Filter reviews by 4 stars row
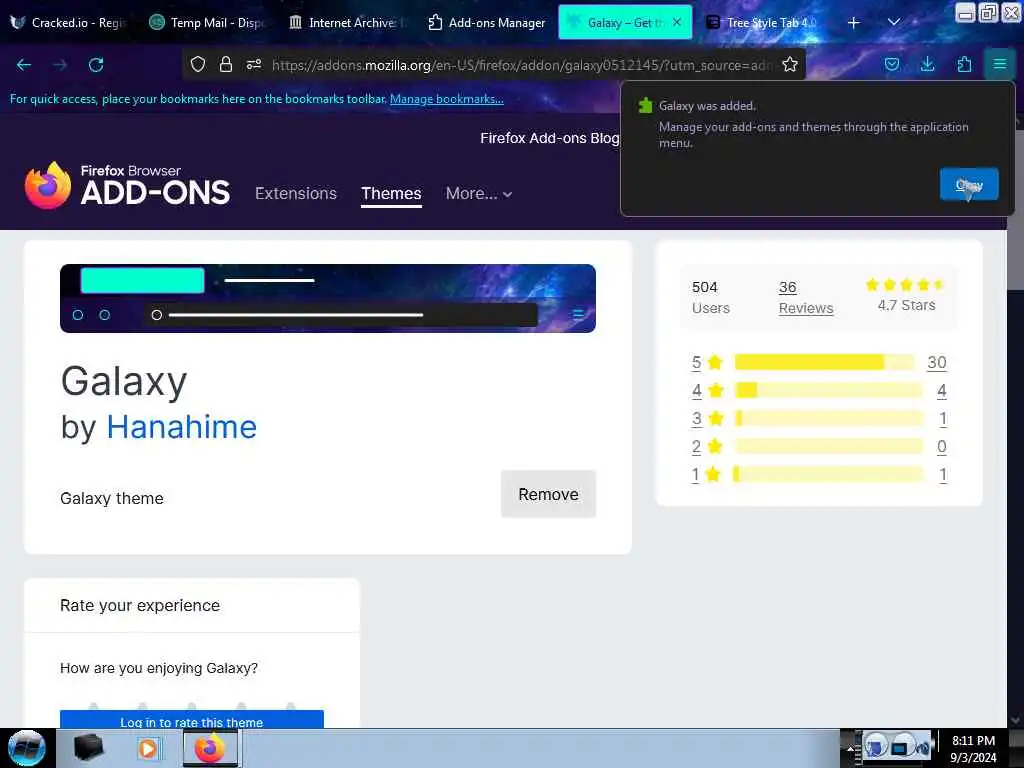 tap(819, 391)
